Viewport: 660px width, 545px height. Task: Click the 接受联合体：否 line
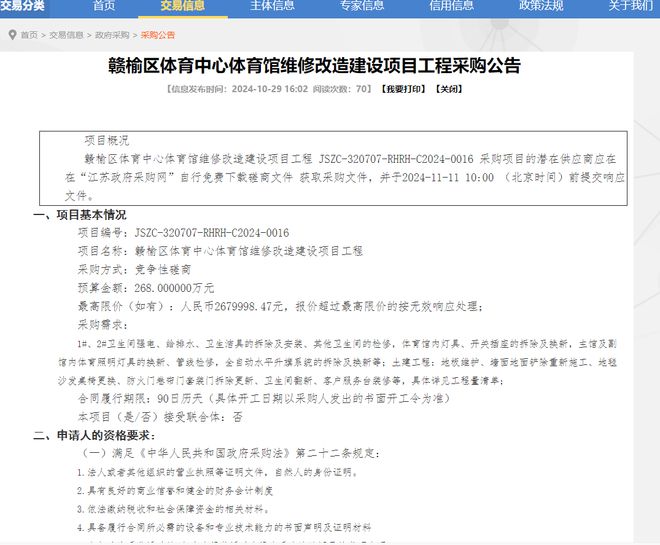160,417
